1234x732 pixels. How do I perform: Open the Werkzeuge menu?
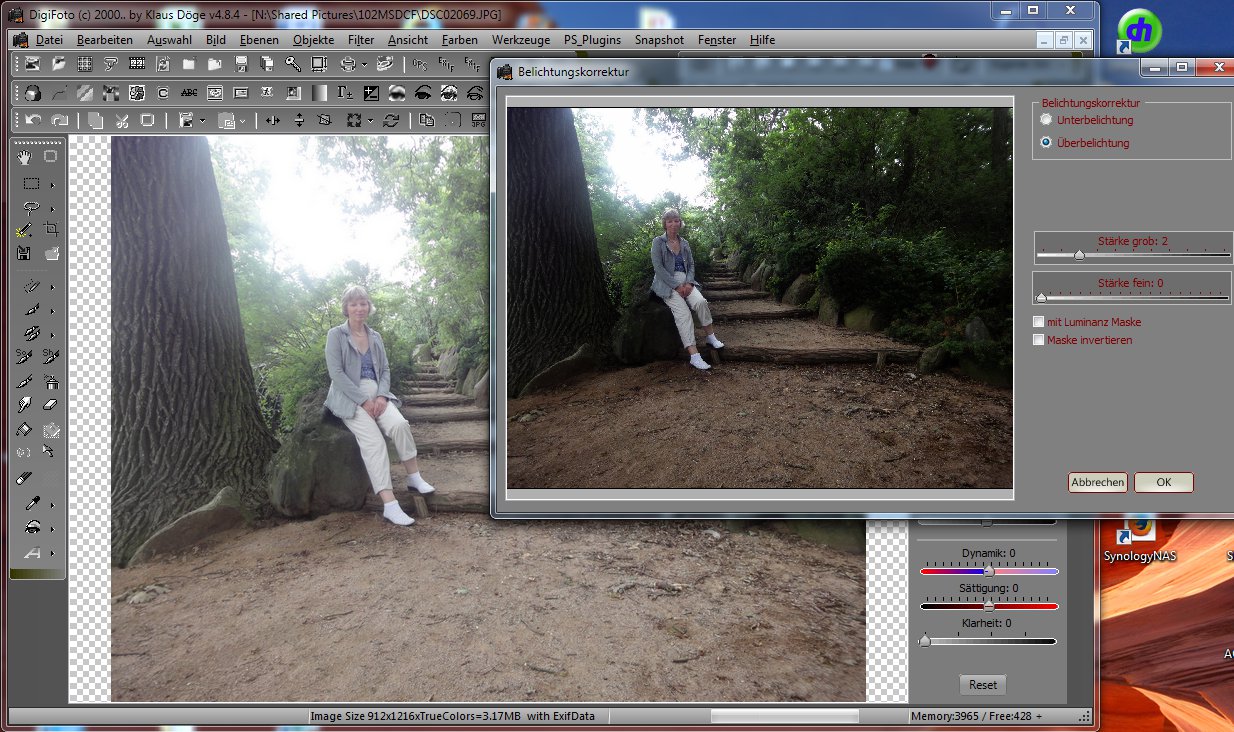pyautogui.click(x=520, y=40)
